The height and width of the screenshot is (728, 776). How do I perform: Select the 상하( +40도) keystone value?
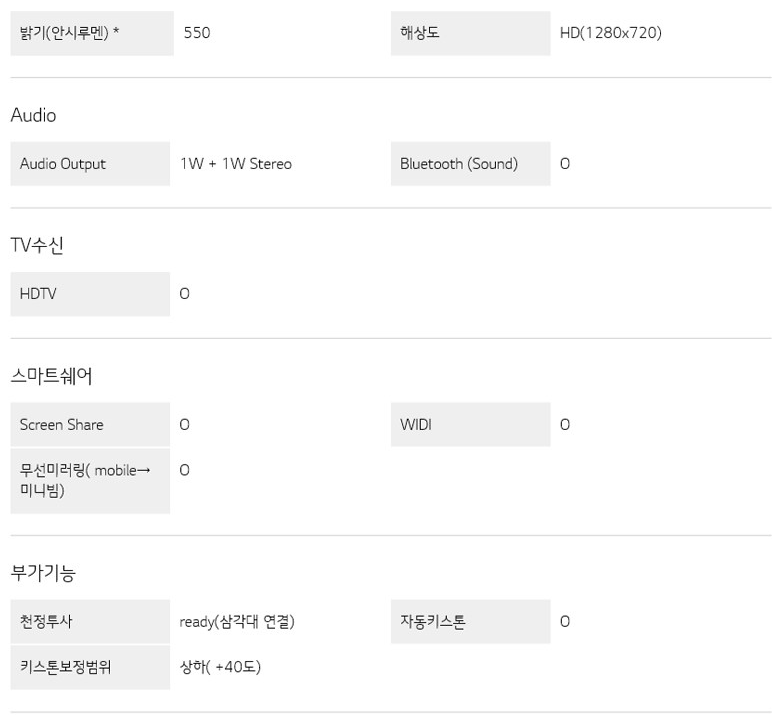point(220,667)
